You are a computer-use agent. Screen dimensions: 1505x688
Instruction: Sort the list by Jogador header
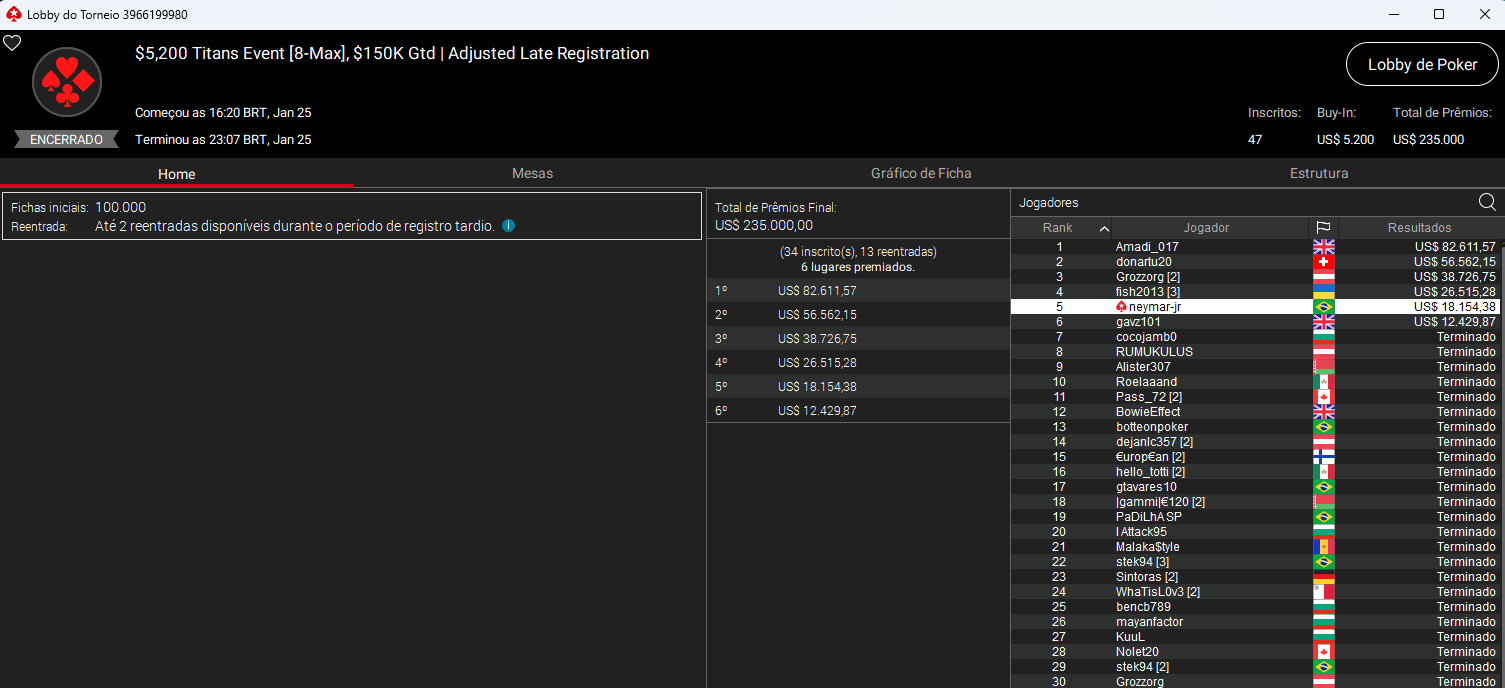(1206, 228)
